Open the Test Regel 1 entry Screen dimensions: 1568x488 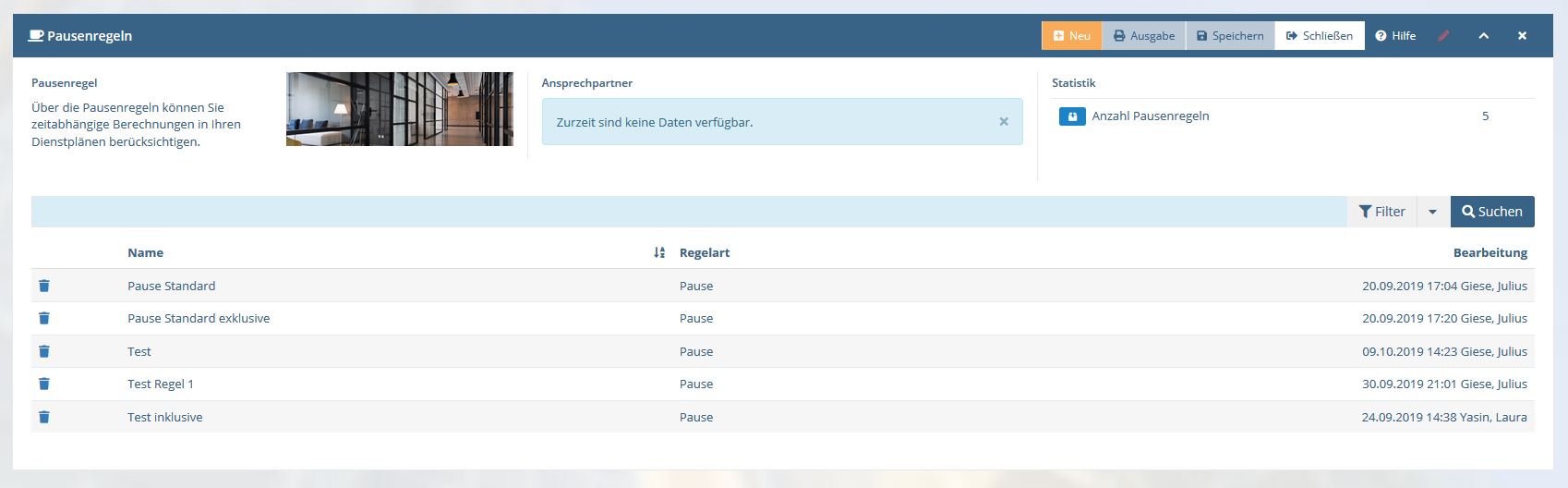click(x=161, y=384)
